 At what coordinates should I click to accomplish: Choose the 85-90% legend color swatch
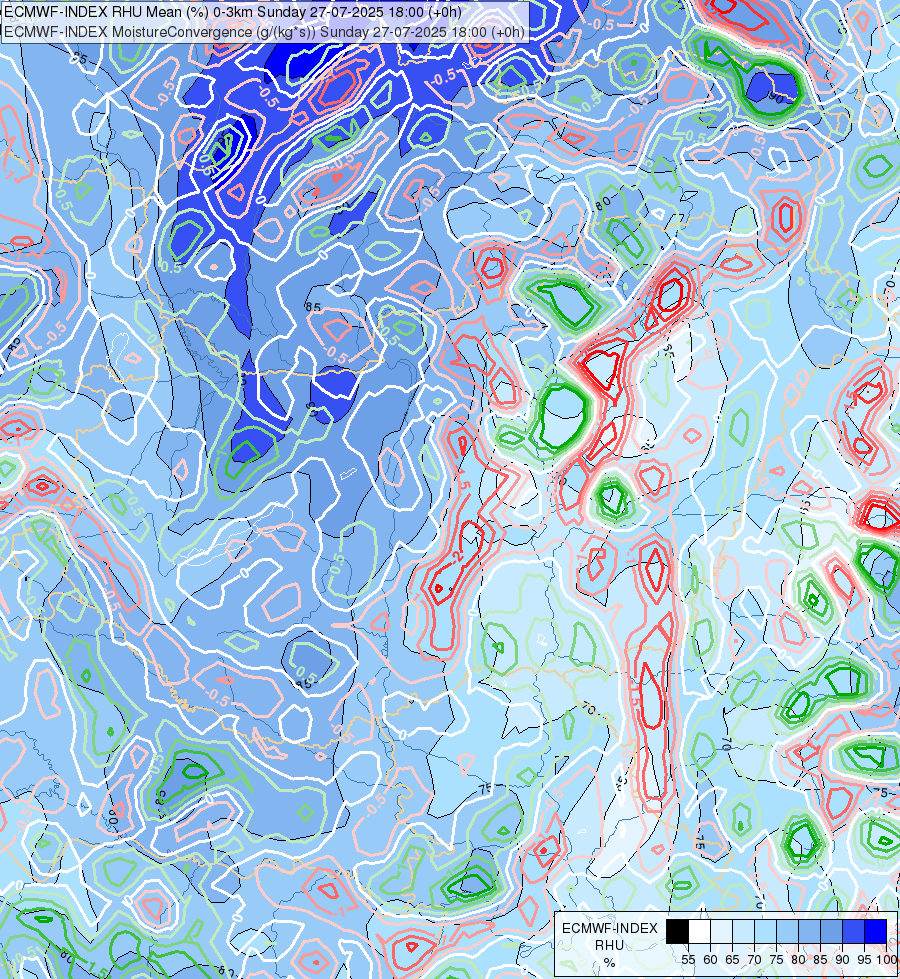pos(831,932)
